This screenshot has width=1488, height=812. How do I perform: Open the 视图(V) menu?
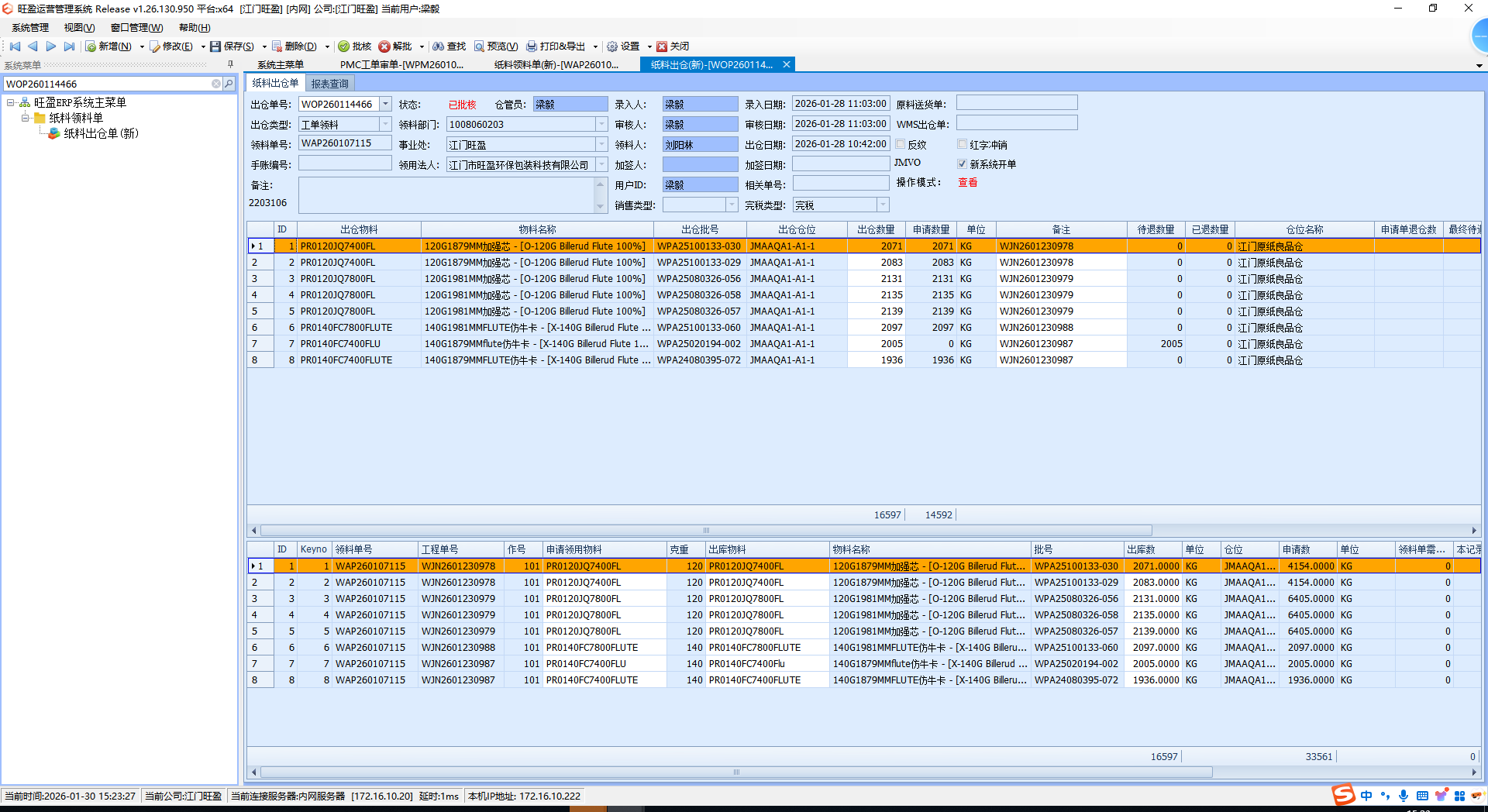tap(79, 28)
